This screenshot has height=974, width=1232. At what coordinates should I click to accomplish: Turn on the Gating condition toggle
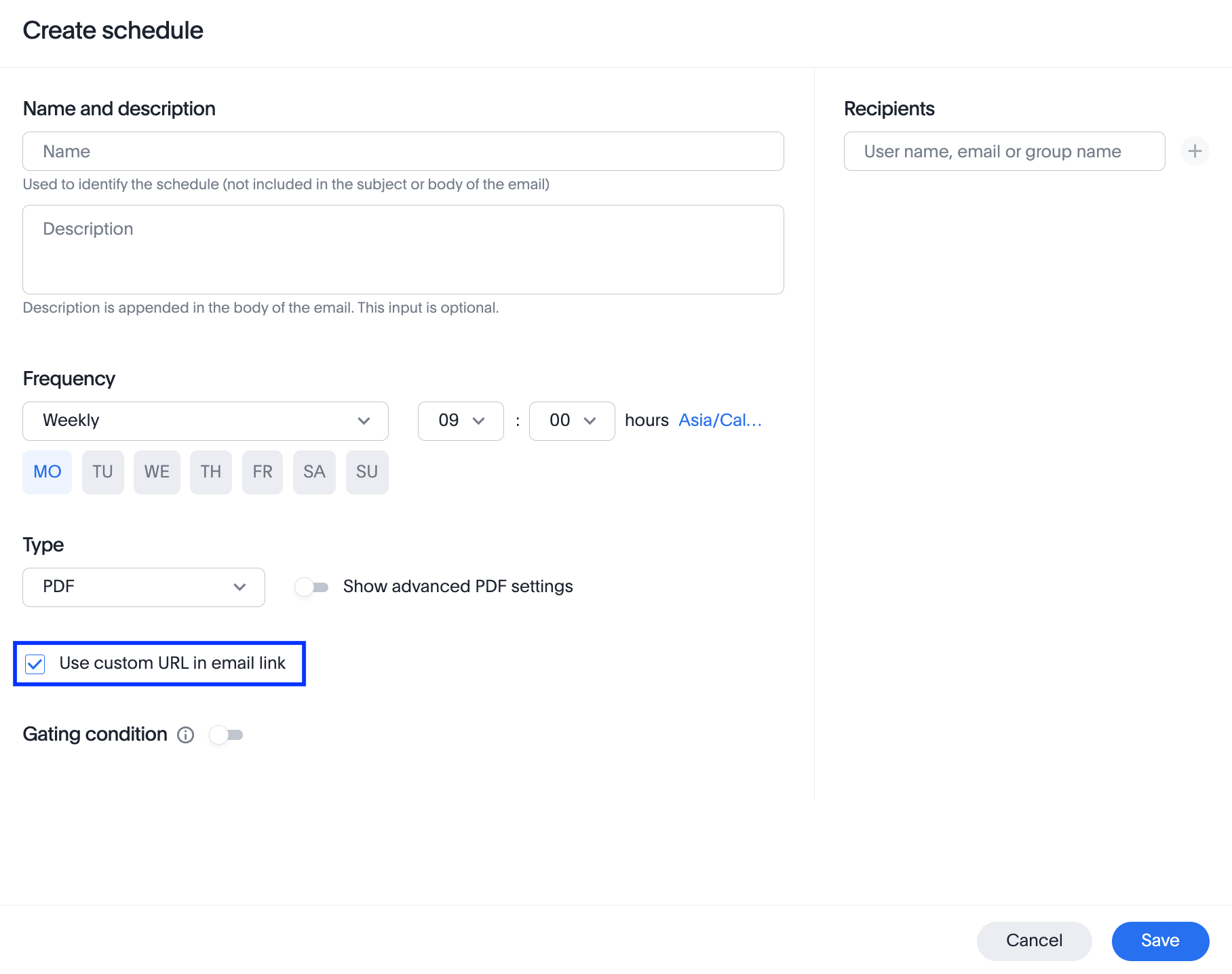(x=227, y=735)
